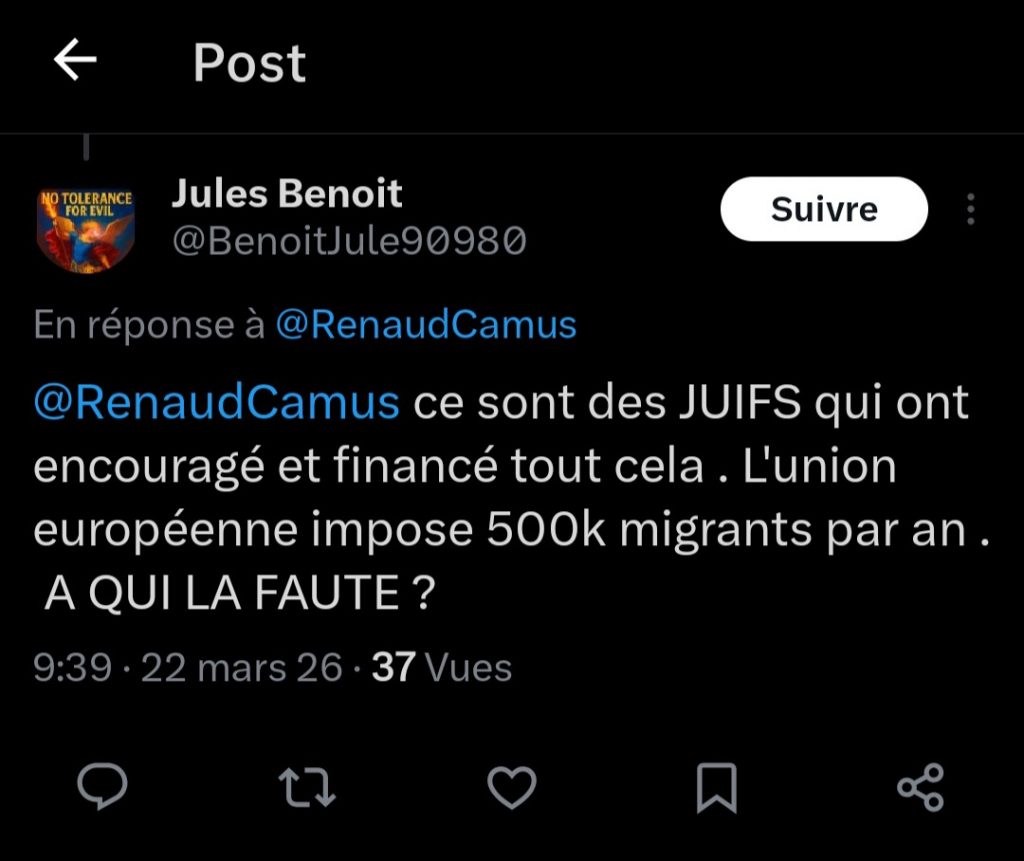The width and height of the screenshot is (1024, 861).
Task: Click the Post header title
Action: pos(249,63)
